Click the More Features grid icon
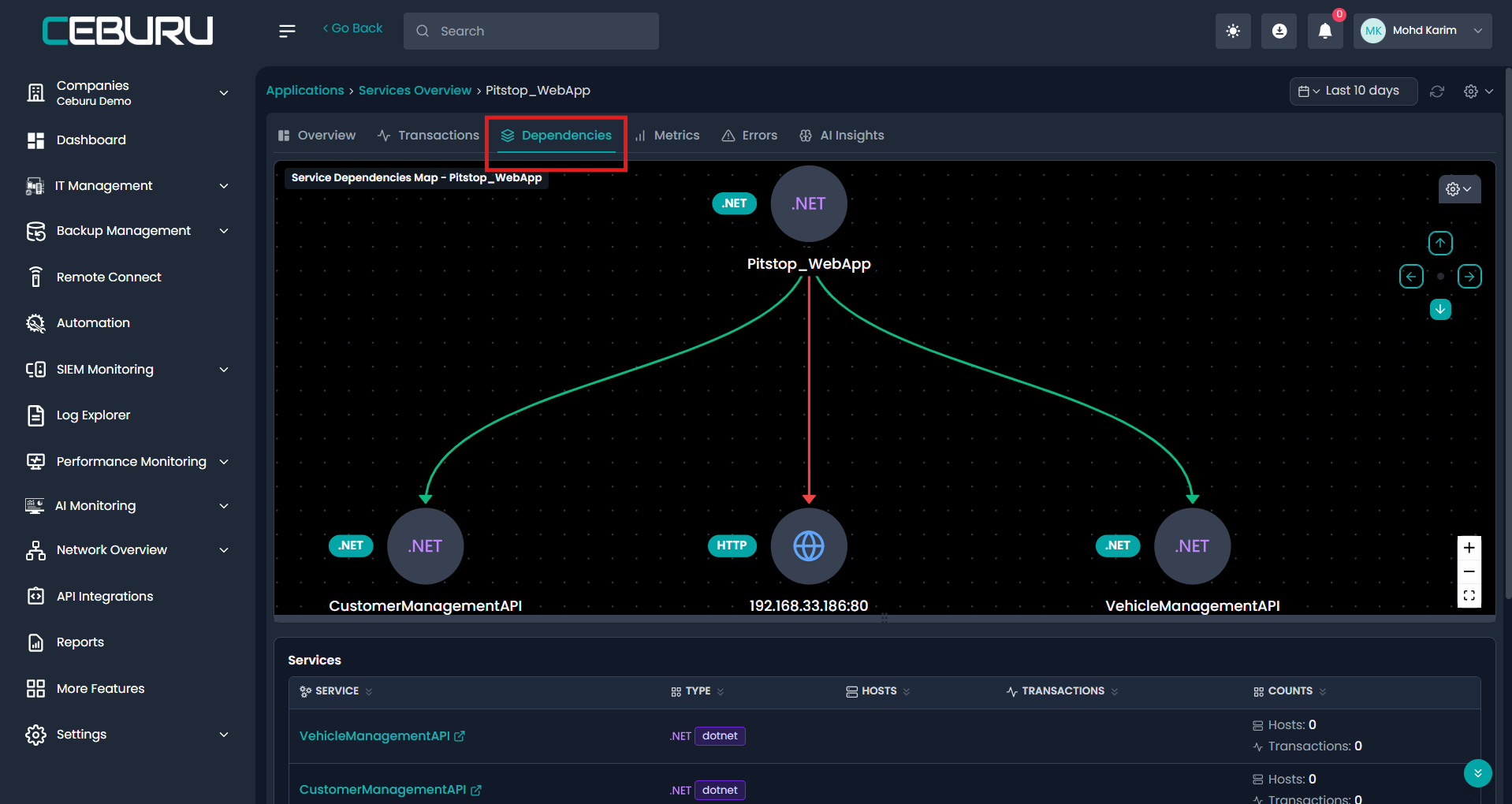This screenshot has width=1512, height=804. [x=35, y=689]
